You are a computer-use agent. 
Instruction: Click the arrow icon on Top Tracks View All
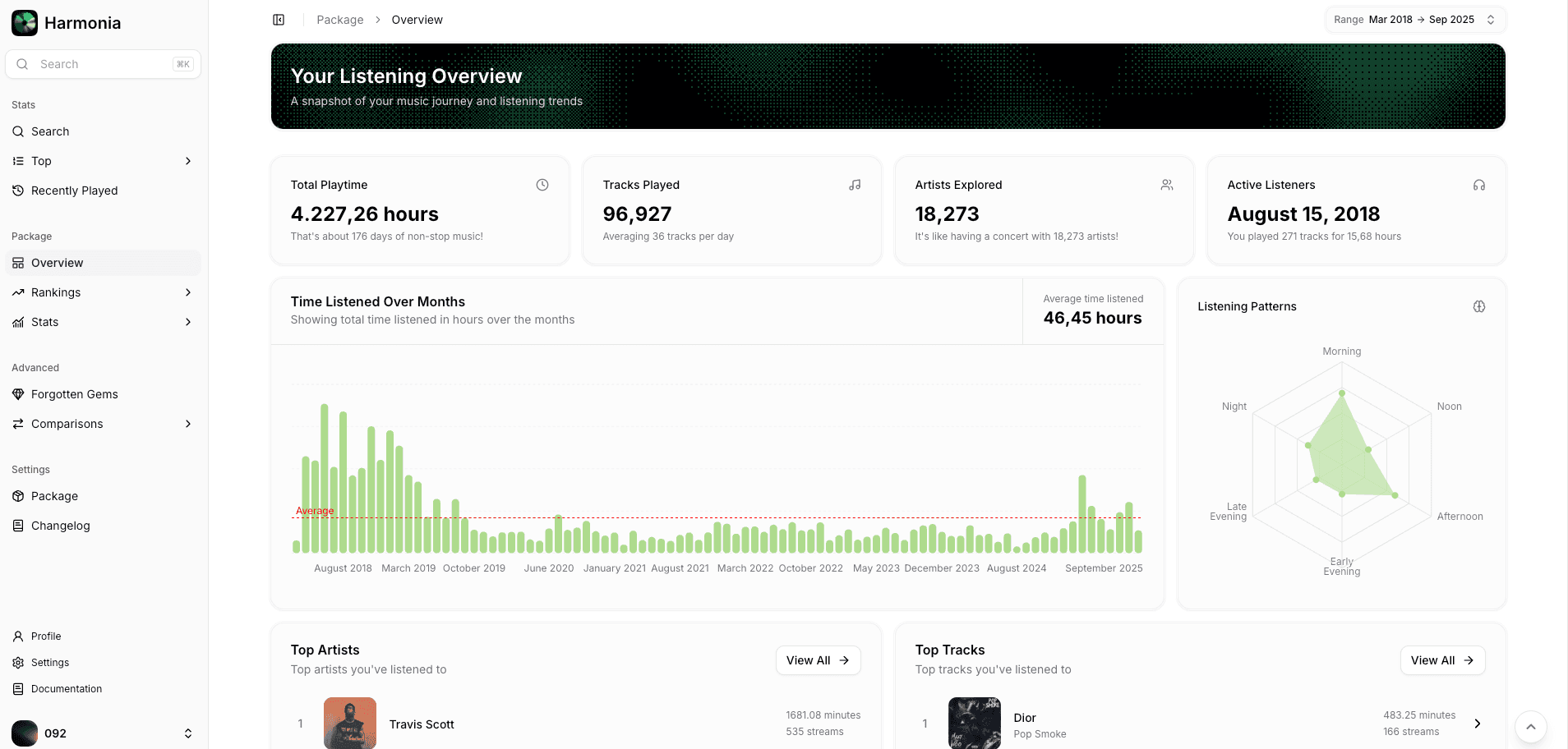click(x=1469, y=660)
